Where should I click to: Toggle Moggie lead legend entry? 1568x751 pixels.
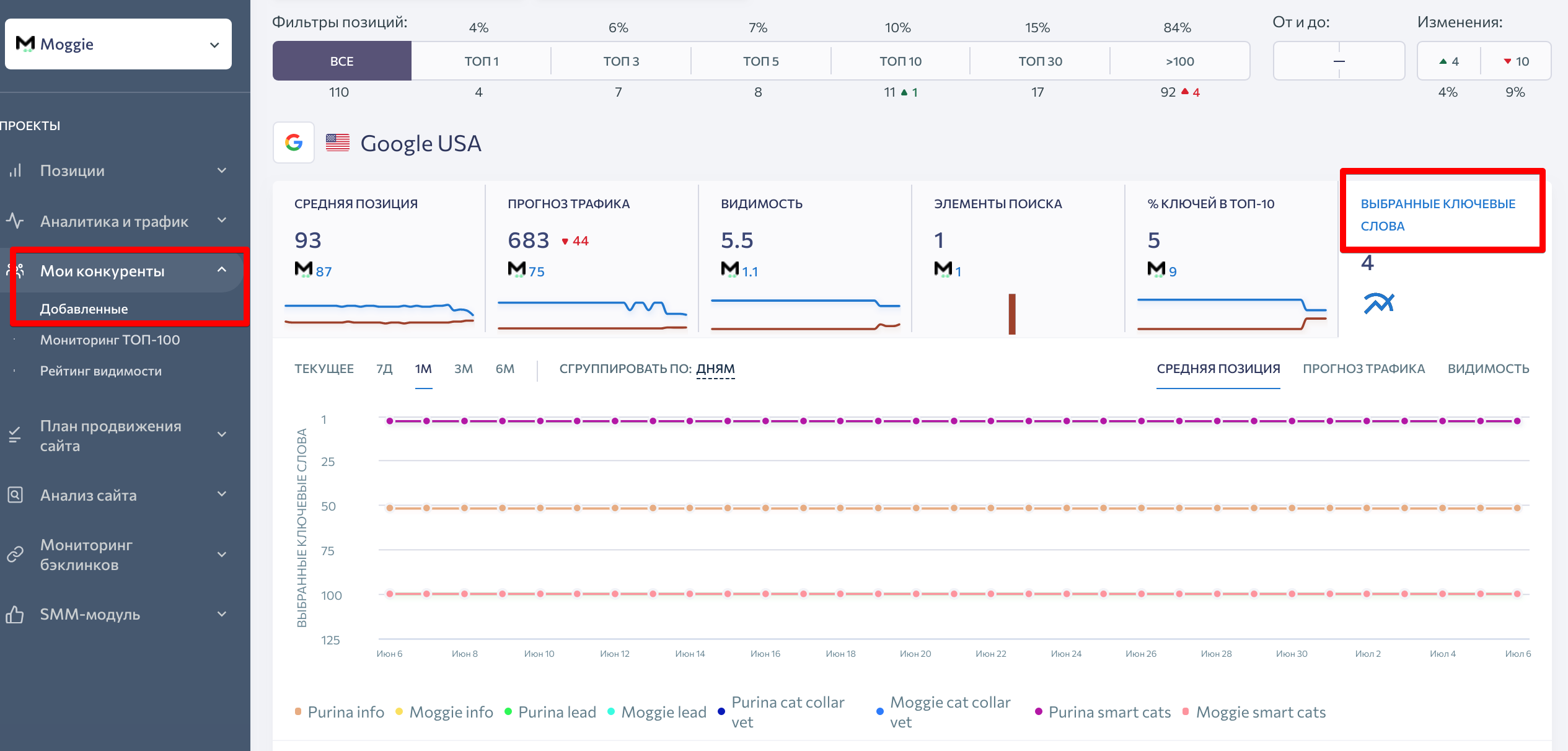[657, 712]
